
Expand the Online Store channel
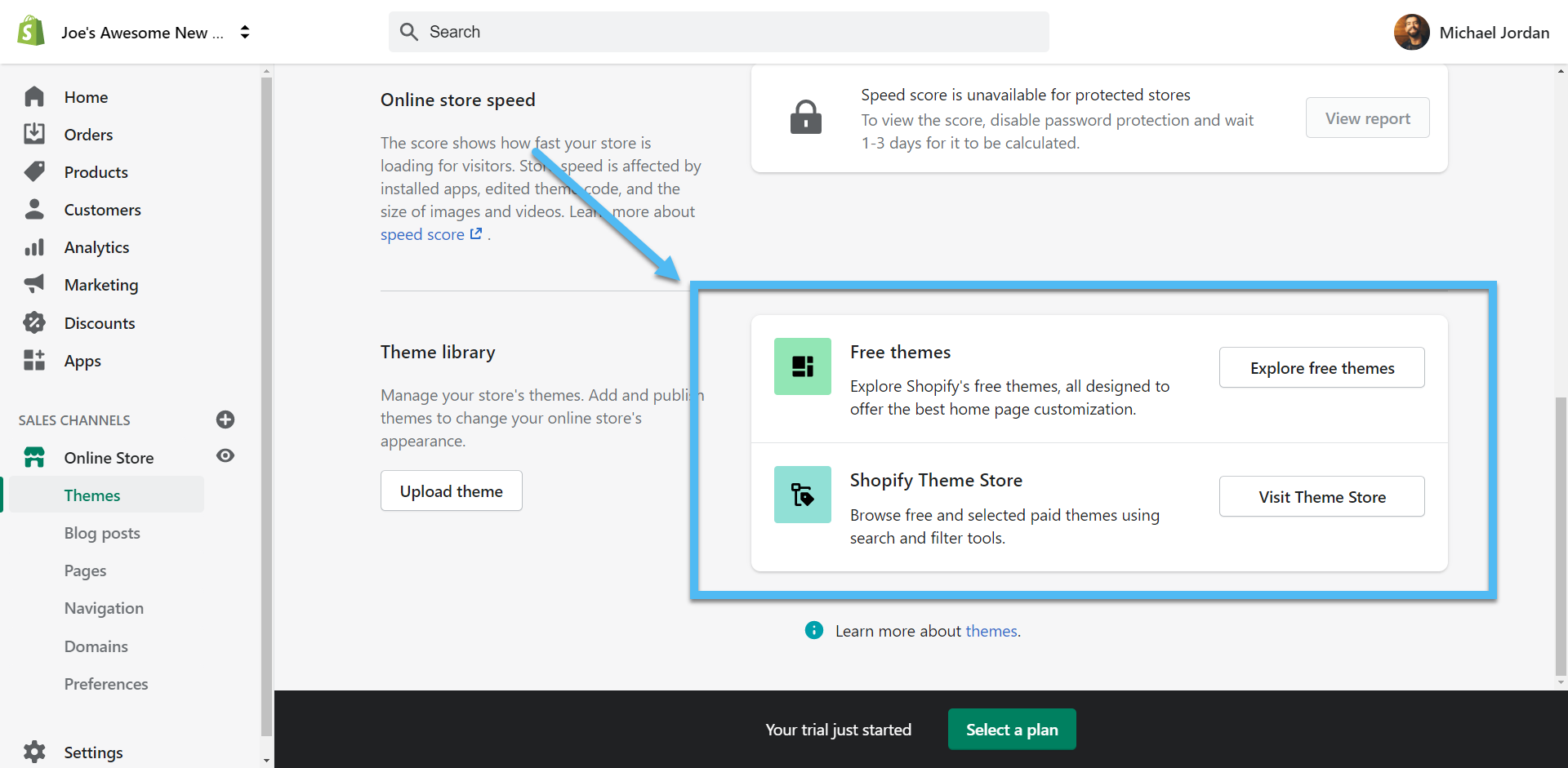(109, 458)
